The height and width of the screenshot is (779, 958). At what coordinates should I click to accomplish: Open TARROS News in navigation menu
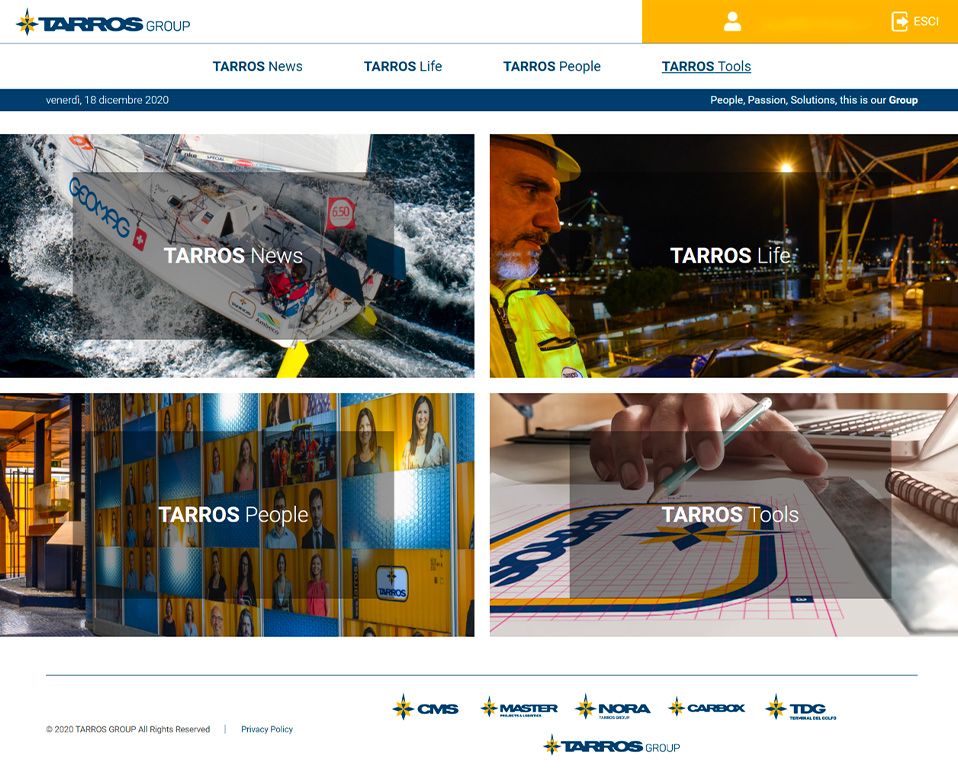point(257,67)
